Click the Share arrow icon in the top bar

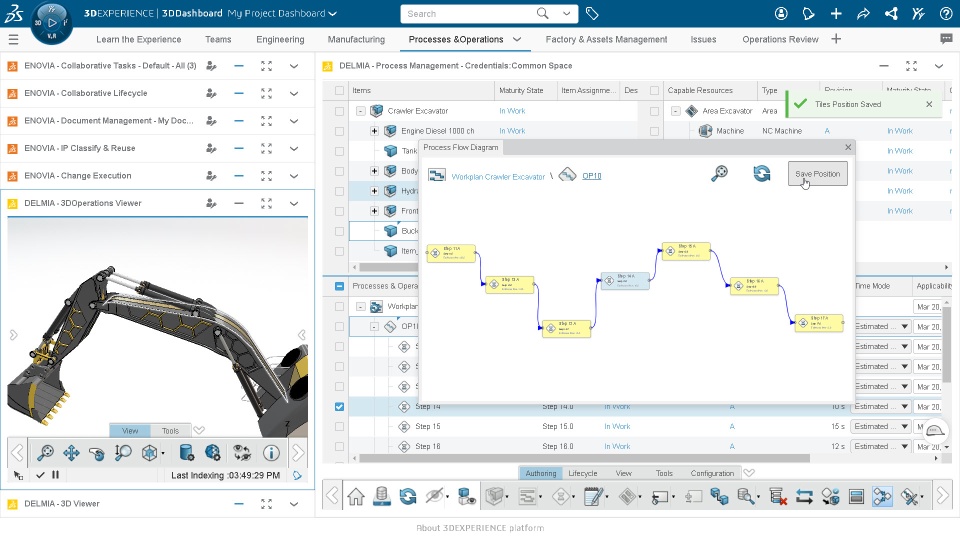pyautogui.click(x=863, y=13)
